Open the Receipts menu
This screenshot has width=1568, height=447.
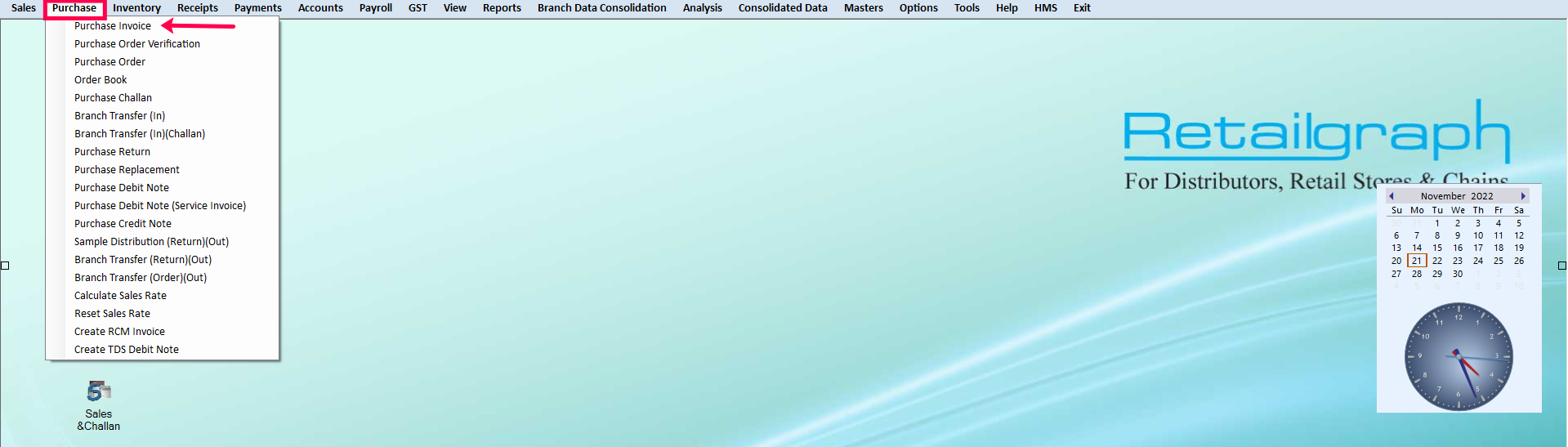tap(198, 8)
